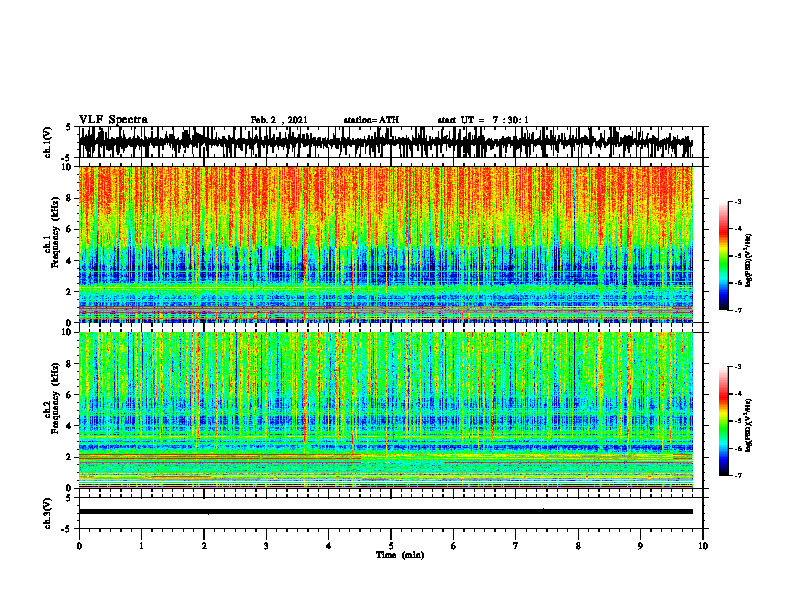Click time axis tick label "2"

point(204,546)
